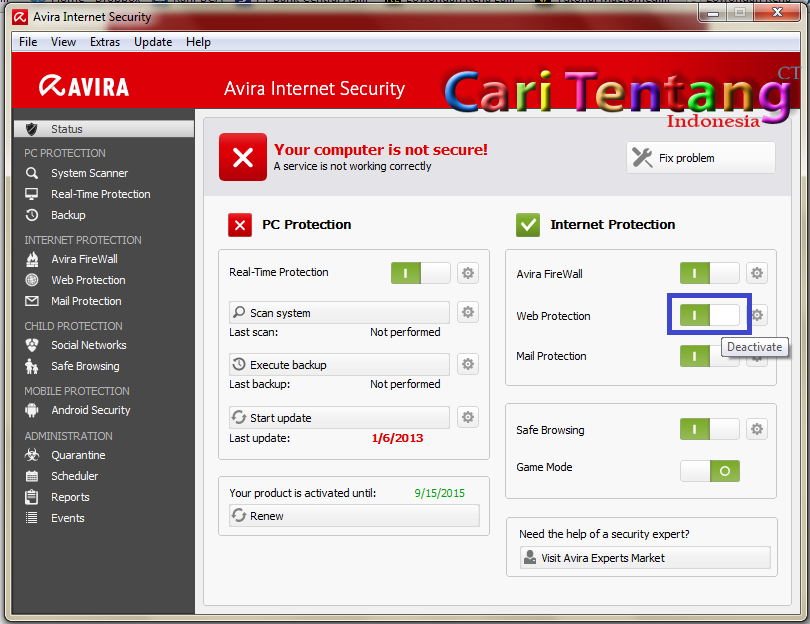810x624 pixels.
Task: Open settings gear for Real-Time Protection
Action: coord(468,273)
